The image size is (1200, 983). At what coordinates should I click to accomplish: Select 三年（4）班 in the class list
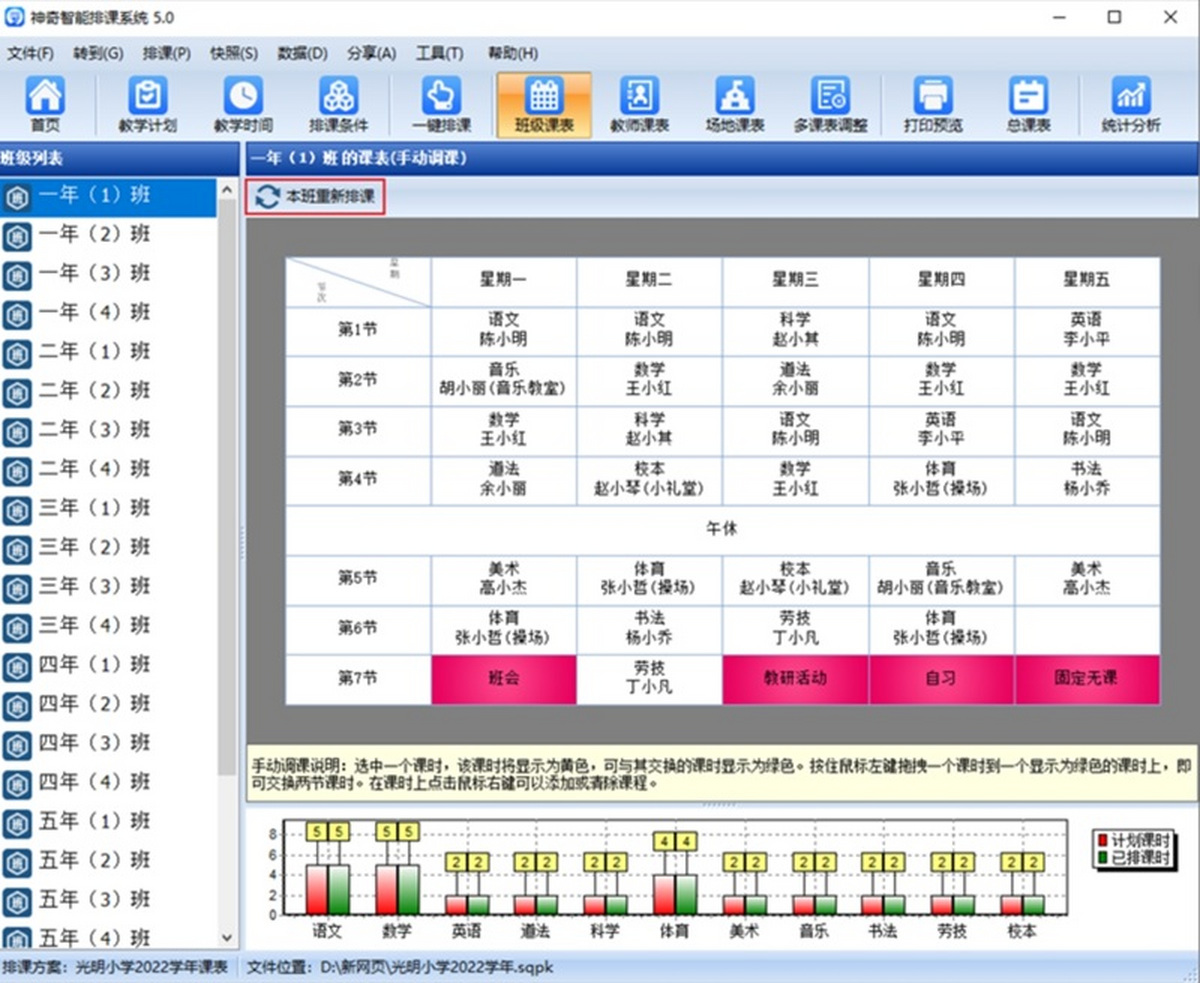click(x=108, y=628)
